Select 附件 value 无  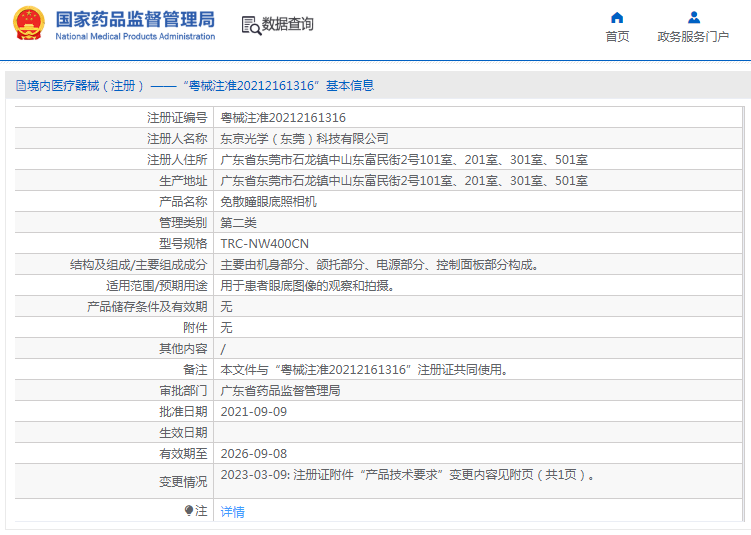click(226, 328)
